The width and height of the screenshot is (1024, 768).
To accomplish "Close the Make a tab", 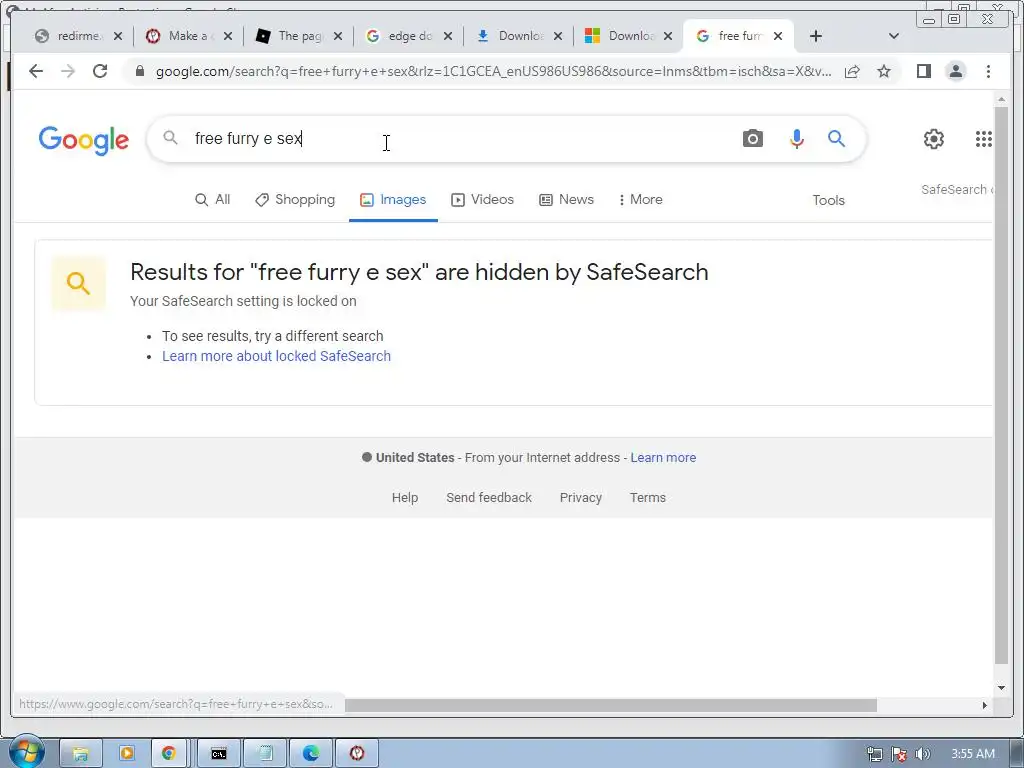I will click(x=228, y=36).
